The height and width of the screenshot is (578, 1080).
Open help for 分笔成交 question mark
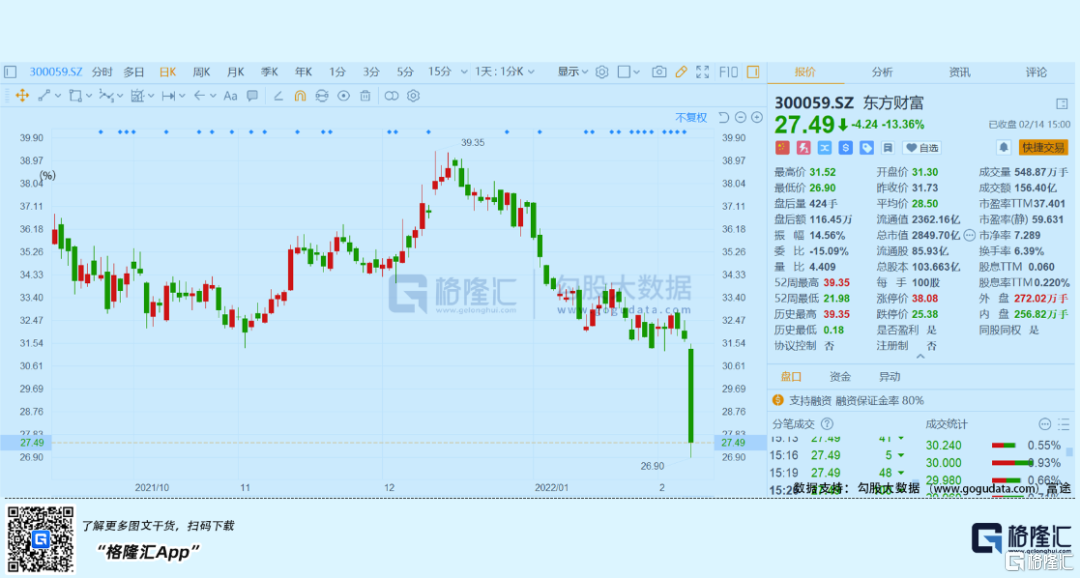coord(827,424)
